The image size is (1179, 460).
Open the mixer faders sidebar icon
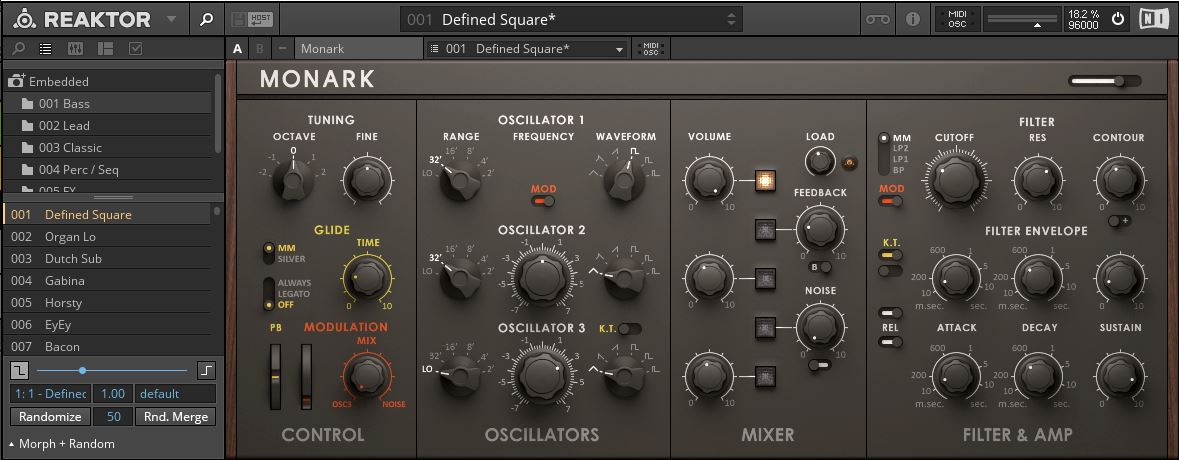click(75, 49)
